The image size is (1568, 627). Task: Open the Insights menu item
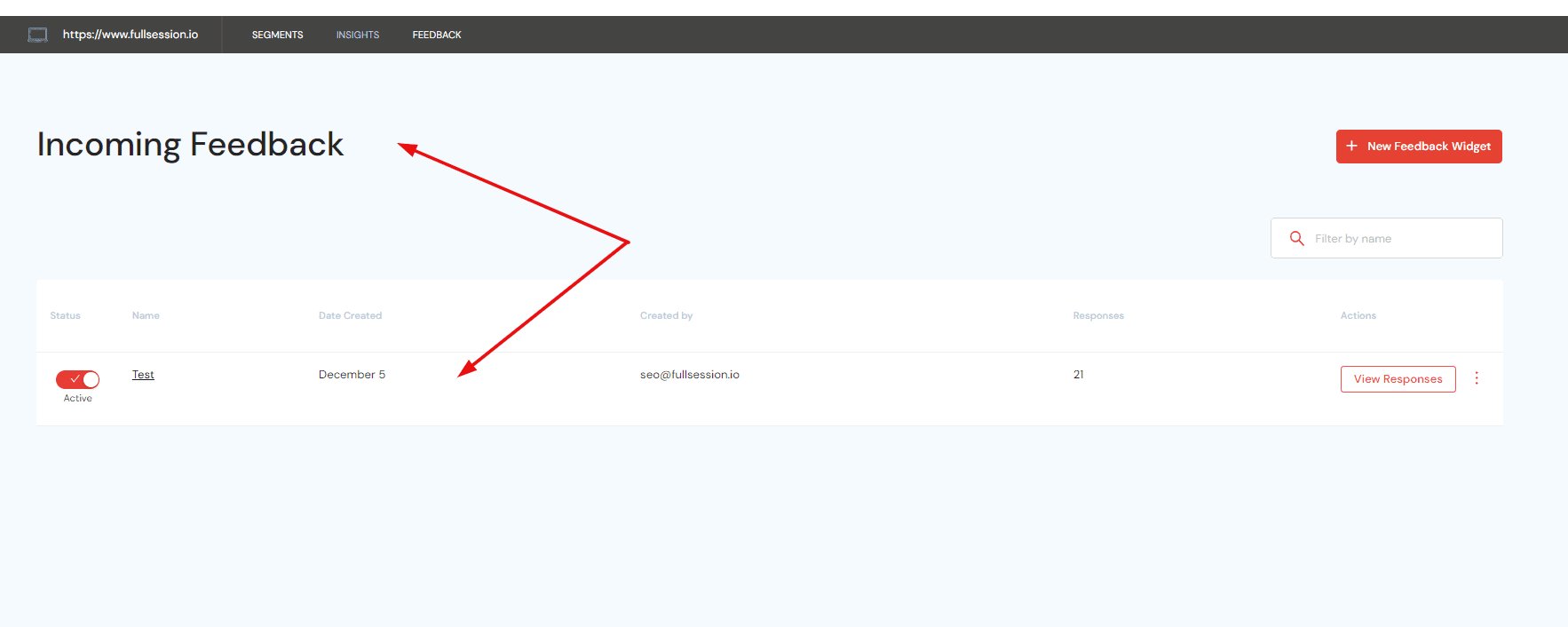coord(357,35)
